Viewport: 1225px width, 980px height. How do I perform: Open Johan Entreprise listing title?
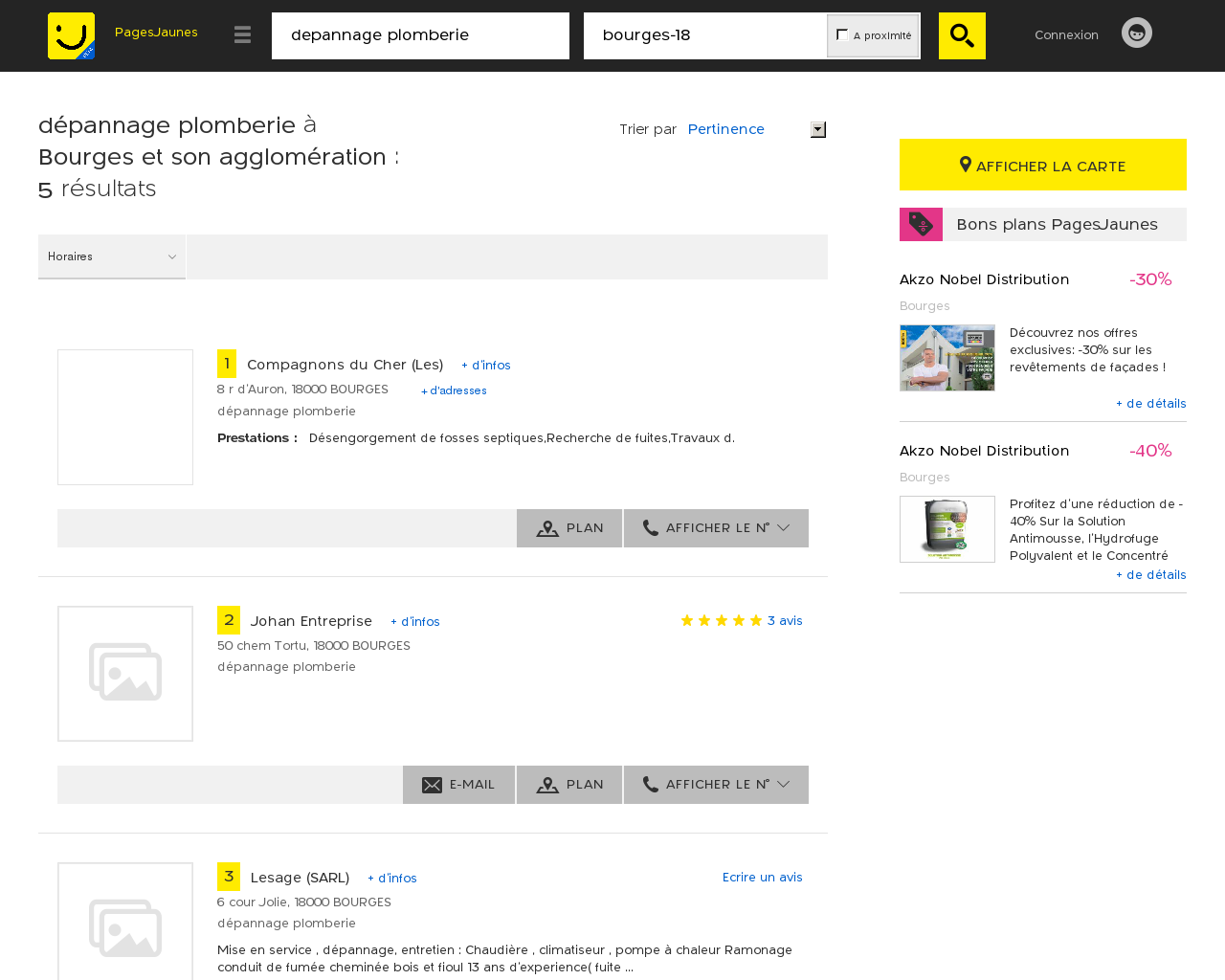click(311, 621)
